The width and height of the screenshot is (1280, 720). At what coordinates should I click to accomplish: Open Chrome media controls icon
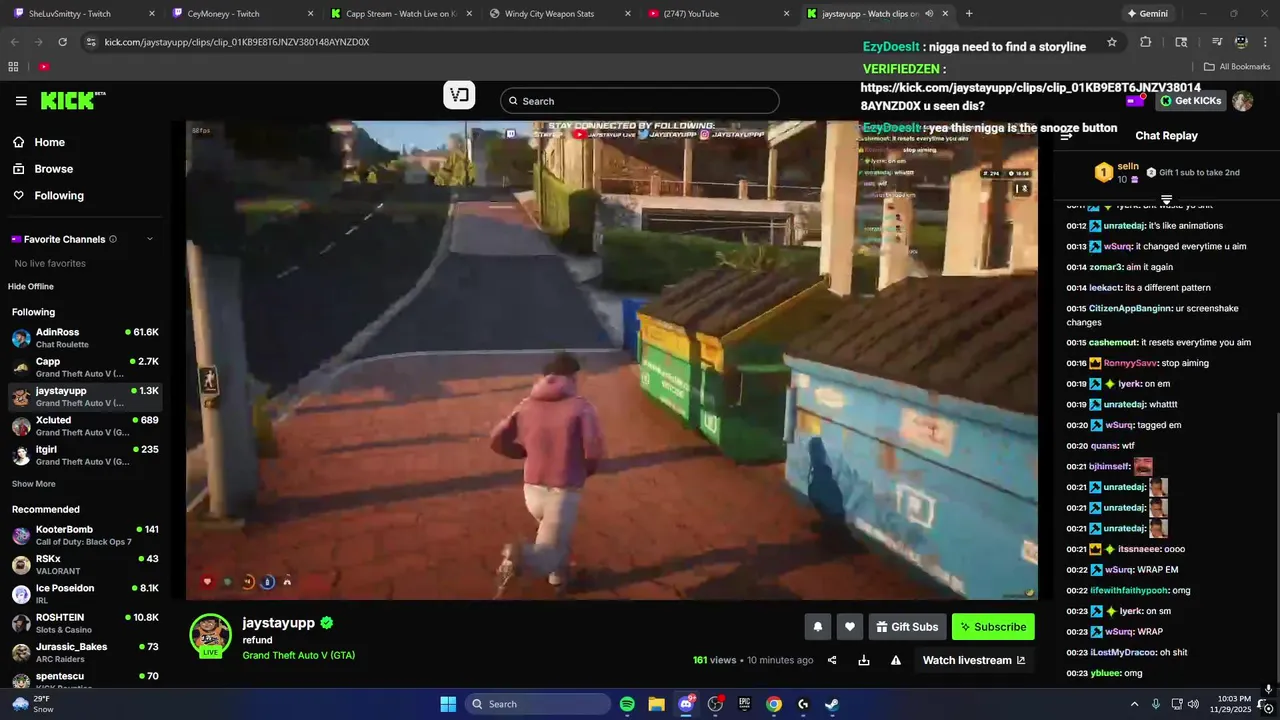point(1216,42)
